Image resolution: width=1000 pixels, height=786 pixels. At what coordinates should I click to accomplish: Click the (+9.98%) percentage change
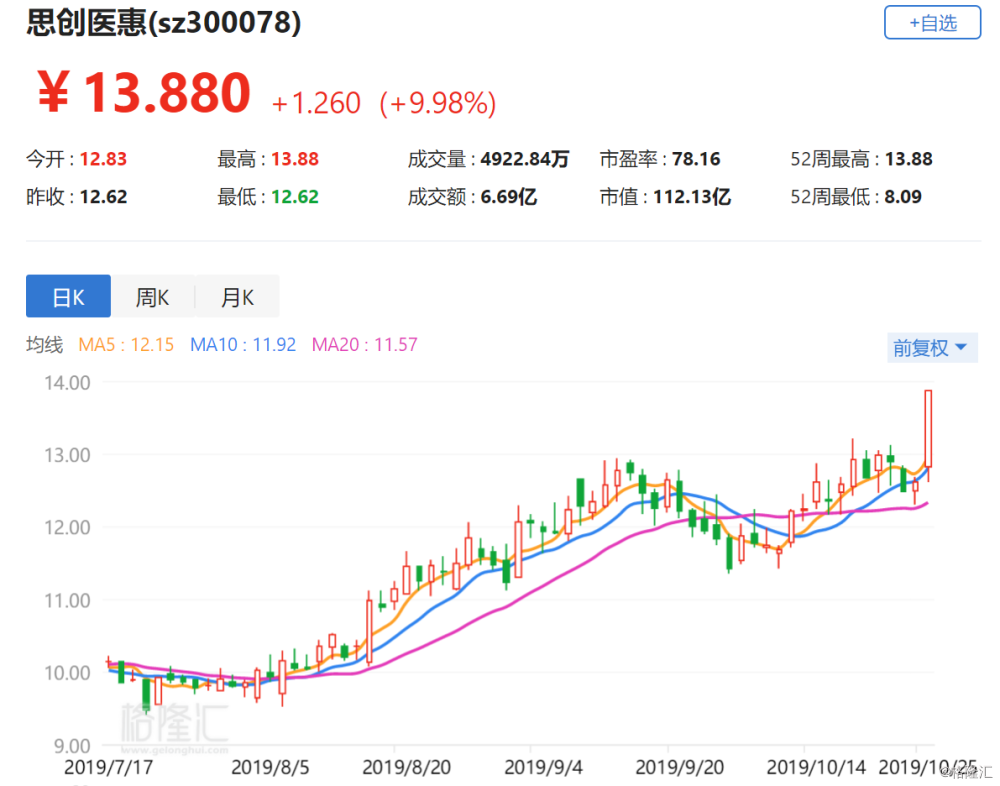438,103
